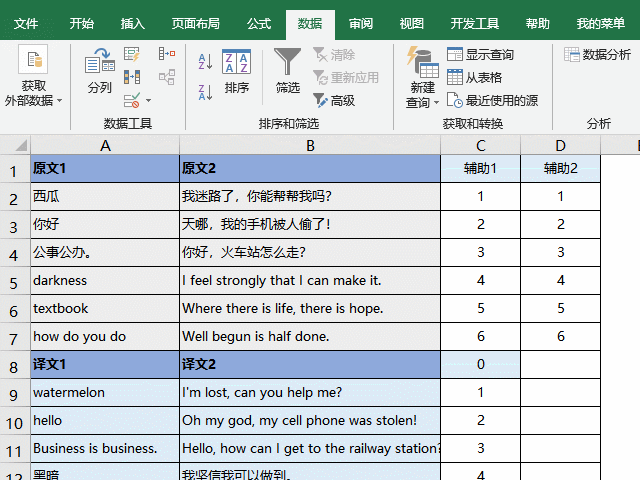Switch to the 我的菜单 tab

point(600,24)
